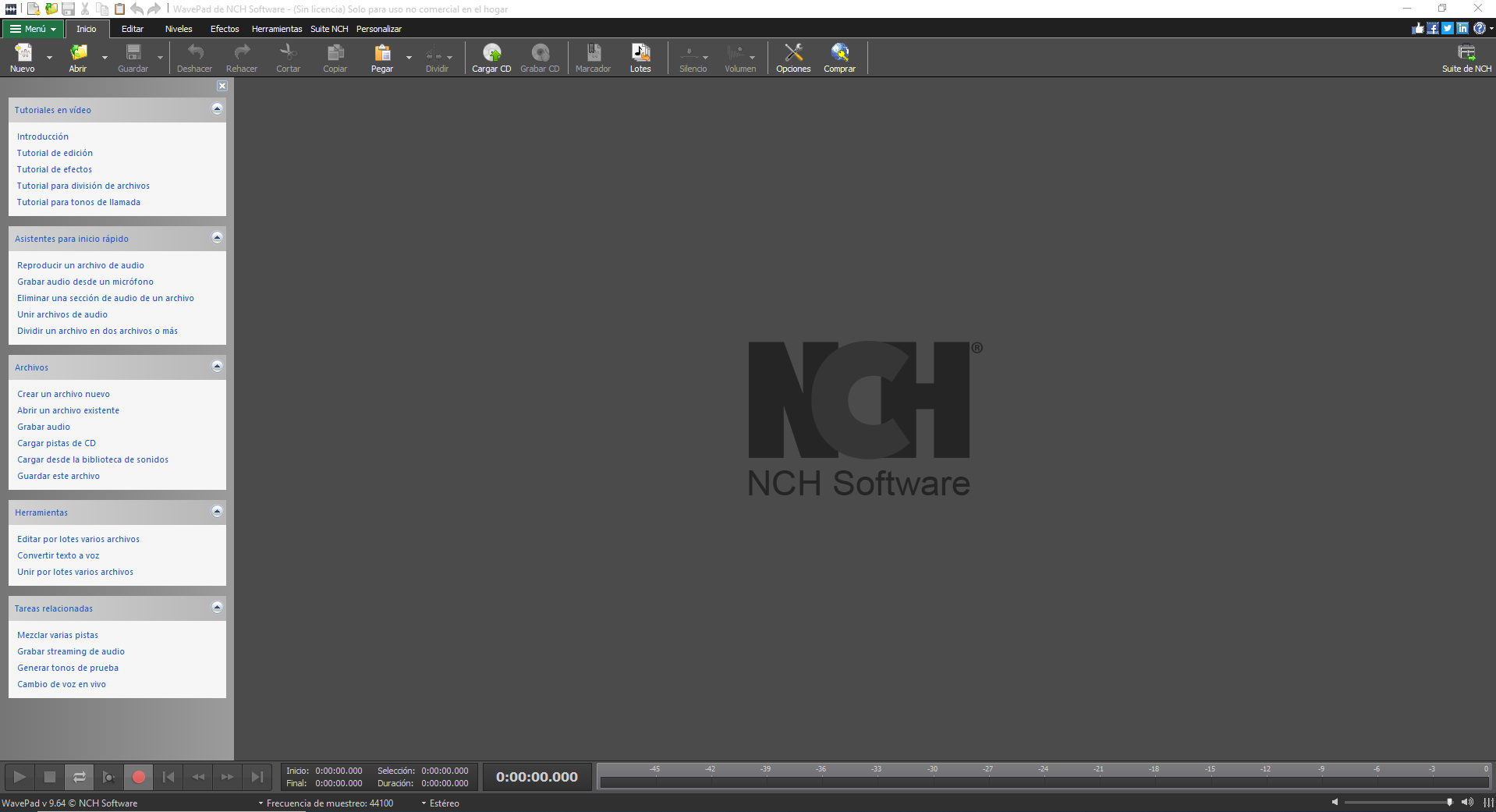This screenshot has width=1496, height=812.
Task: Start recording with the red record button
Action: pos(139,777)
